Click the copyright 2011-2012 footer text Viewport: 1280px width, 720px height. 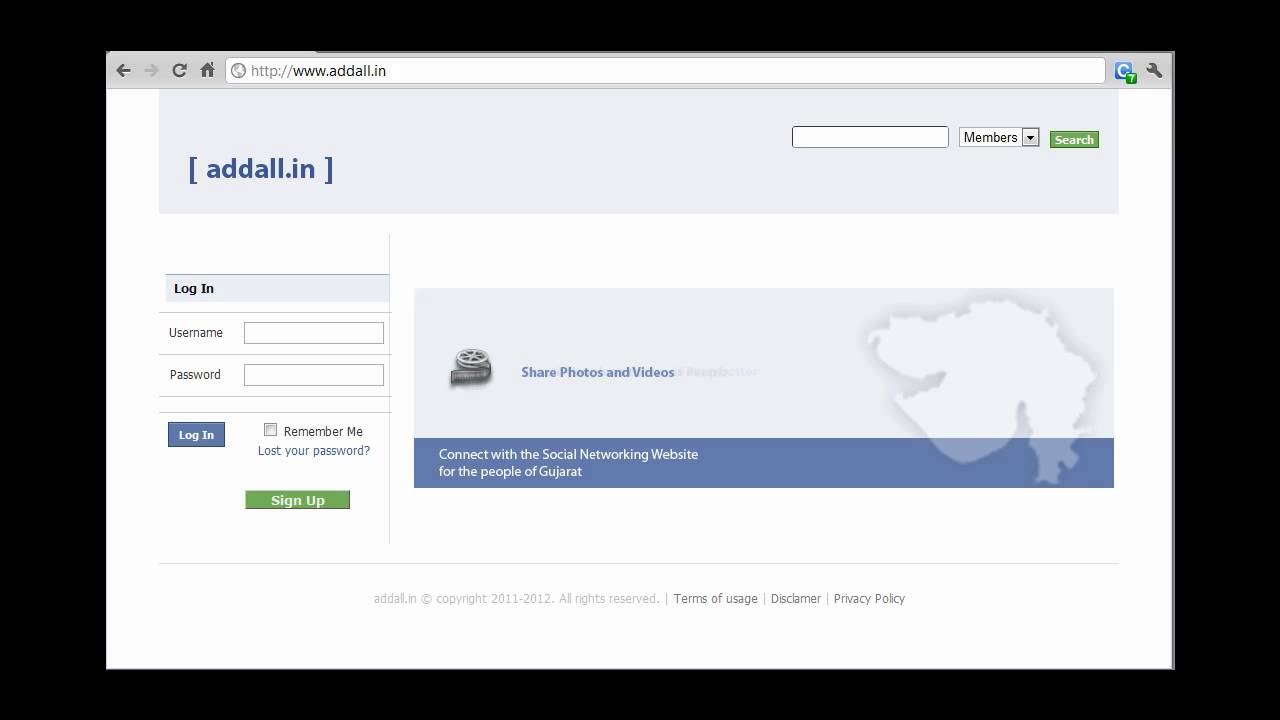(x=516, y=599)
